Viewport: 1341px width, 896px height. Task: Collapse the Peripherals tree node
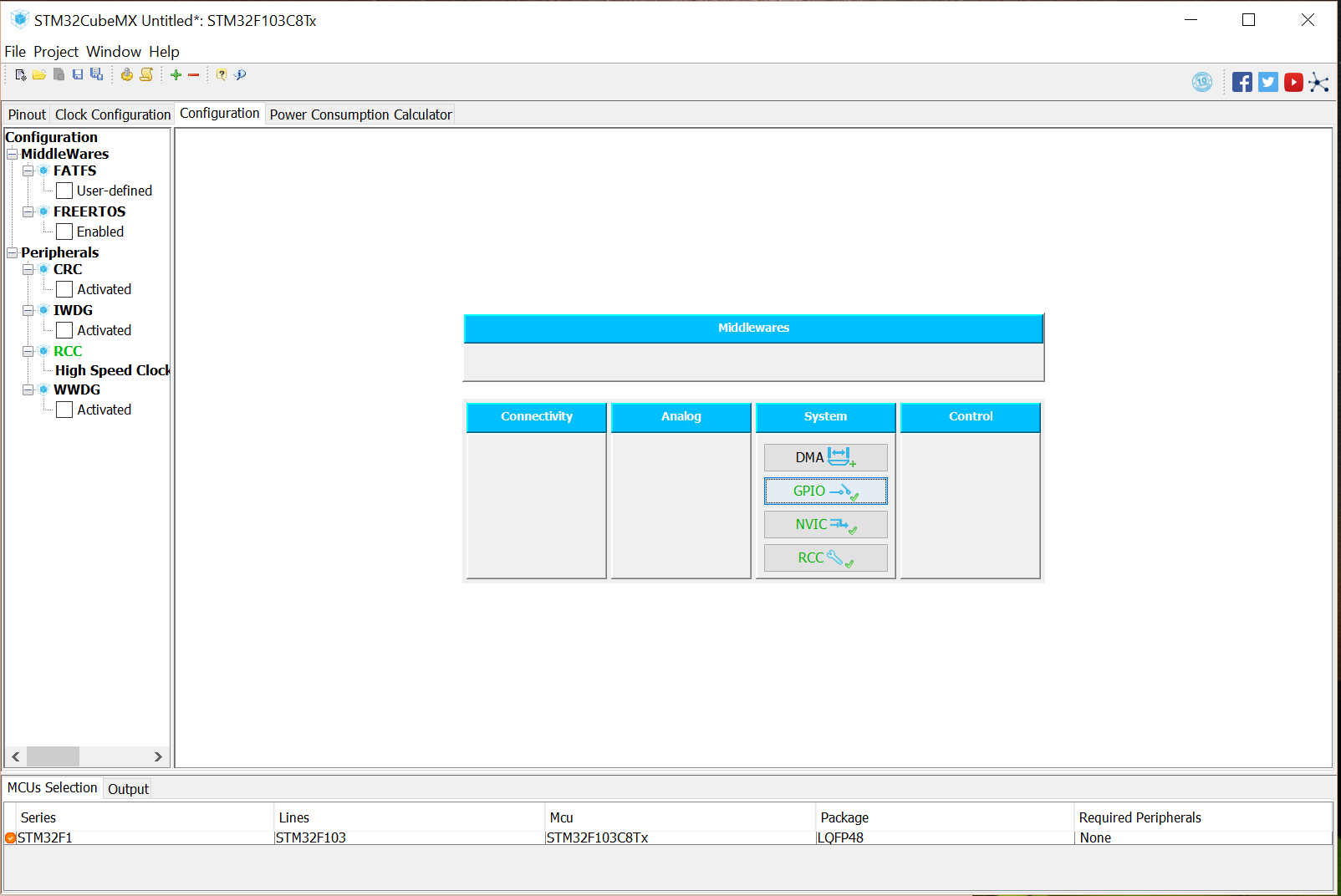(x=13, y=252)
